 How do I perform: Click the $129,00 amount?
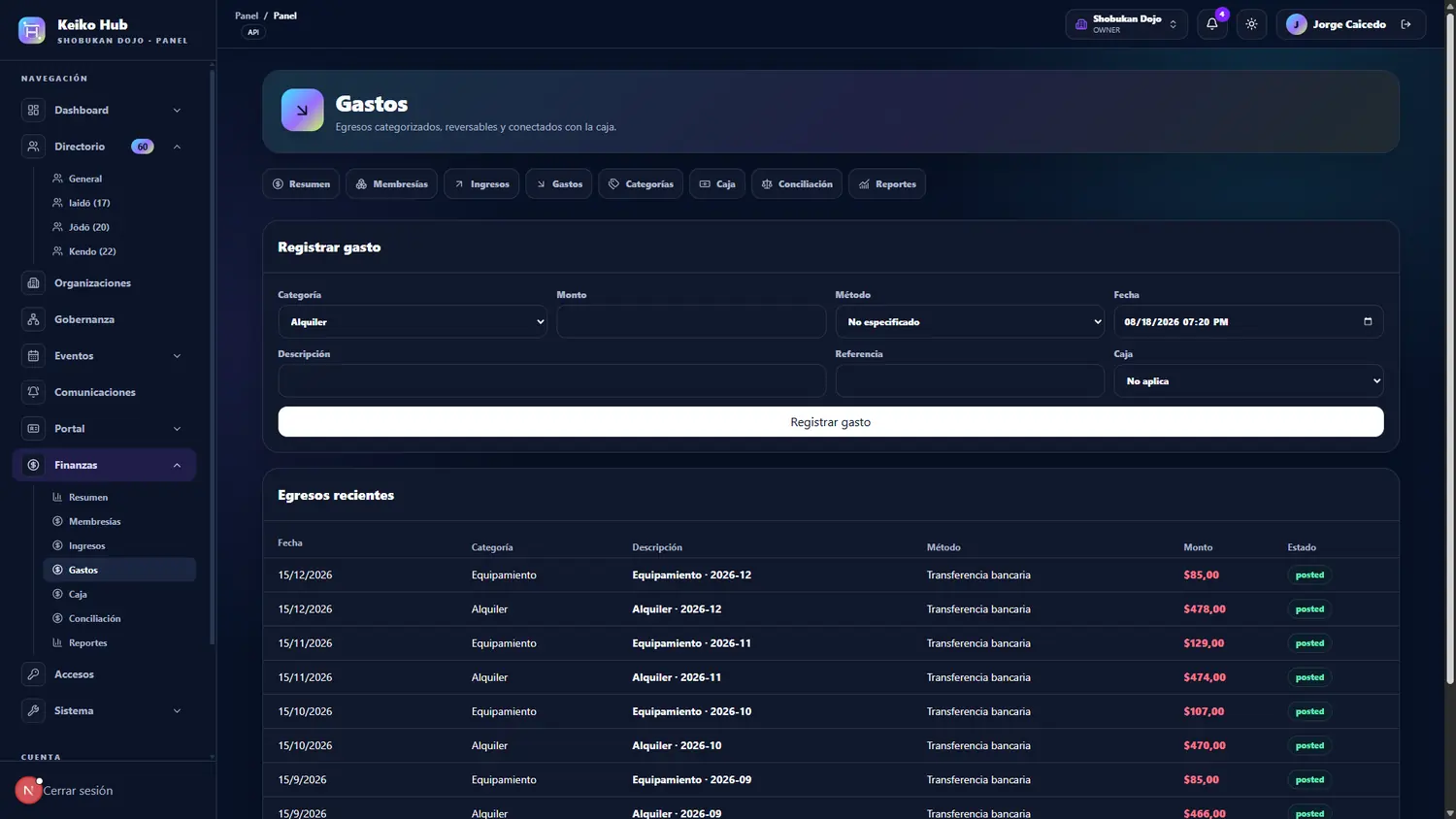1204,643
